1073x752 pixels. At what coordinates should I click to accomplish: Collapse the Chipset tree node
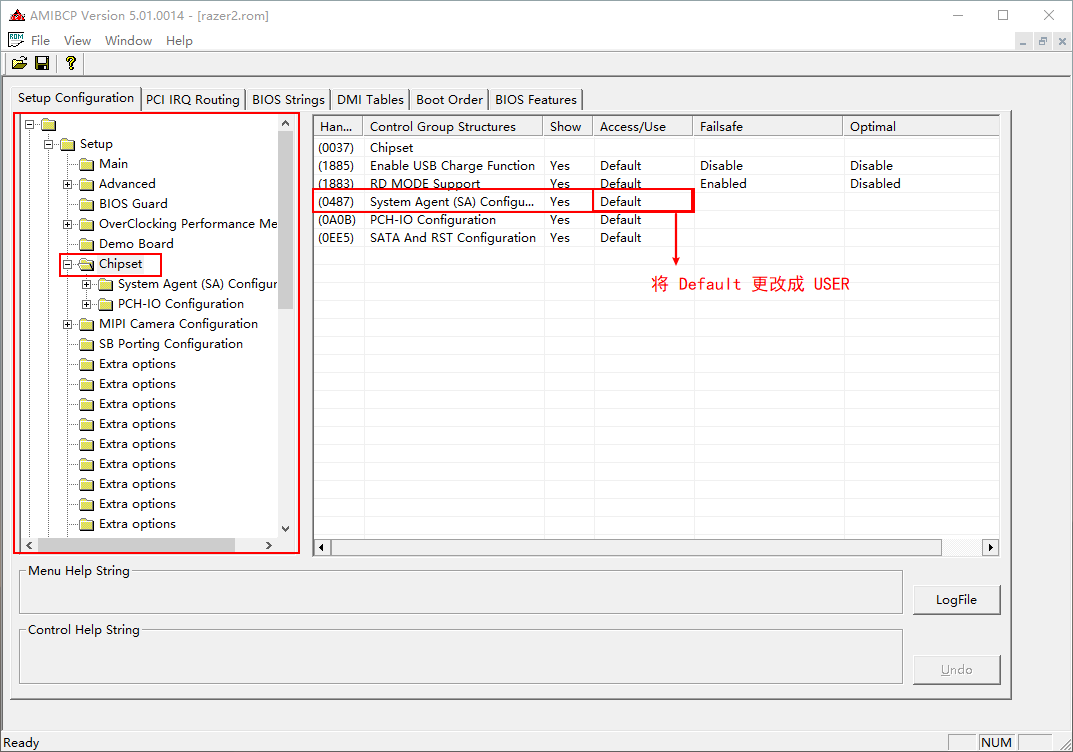[x=68, y=264]
